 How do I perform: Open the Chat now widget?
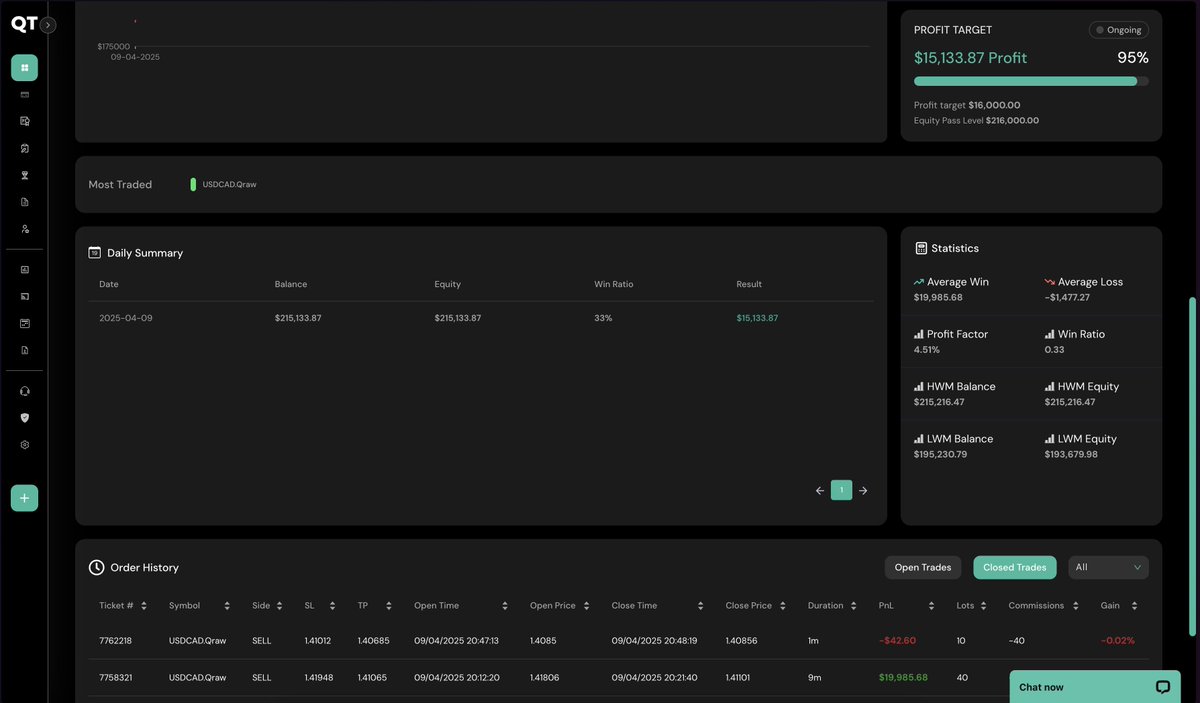tap(1095, 687)
